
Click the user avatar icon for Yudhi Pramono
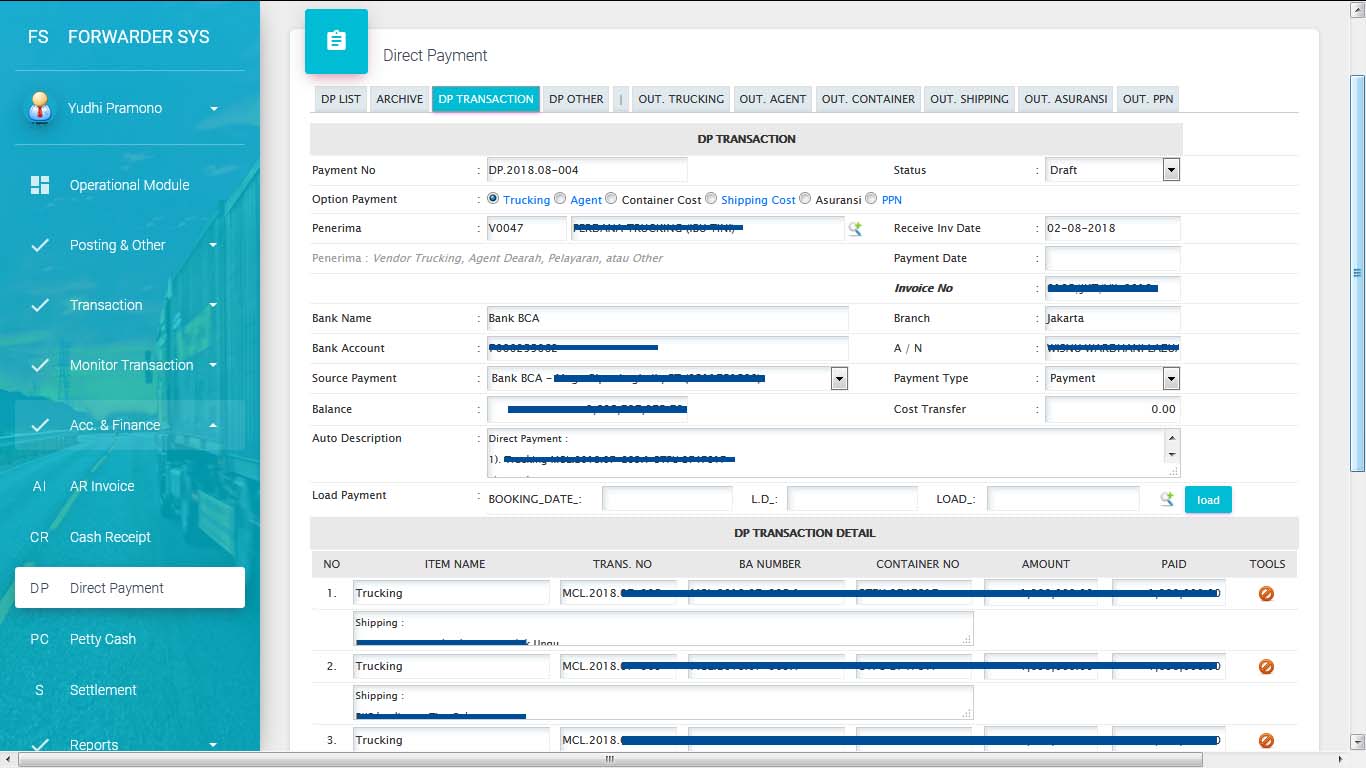coord(39,108)
